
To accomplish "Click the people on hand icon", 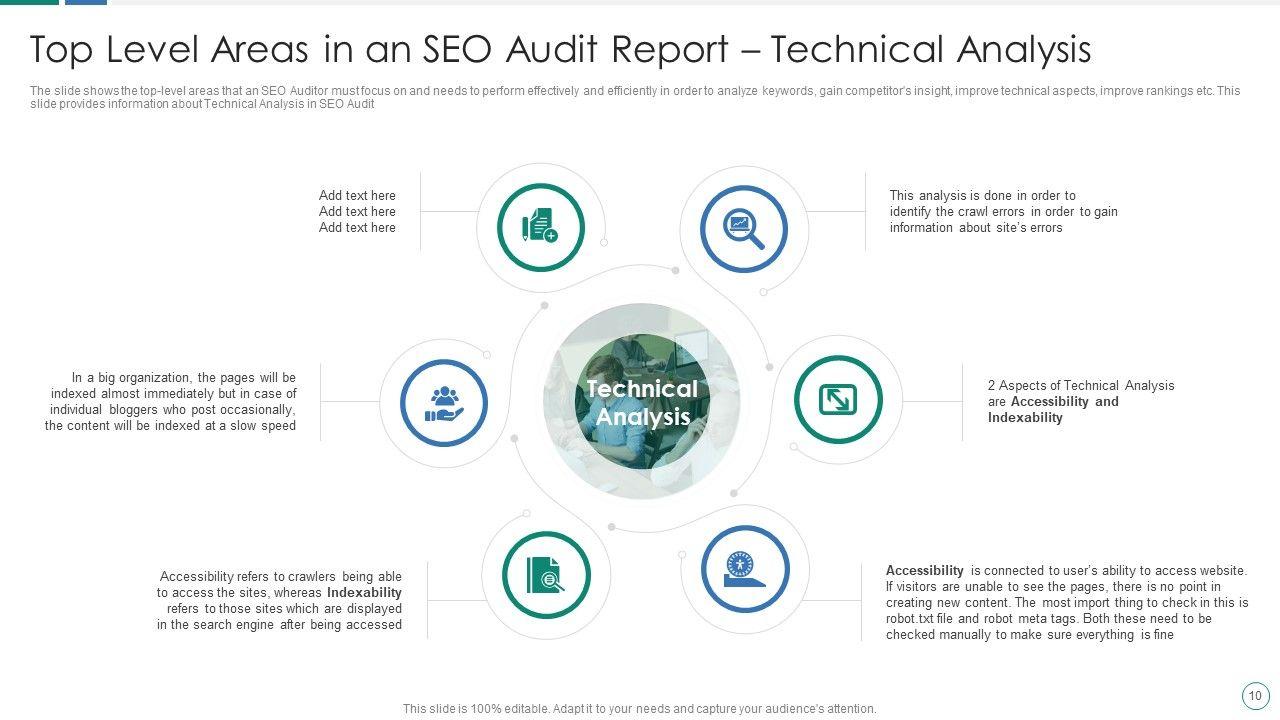I will pos(444,403).
